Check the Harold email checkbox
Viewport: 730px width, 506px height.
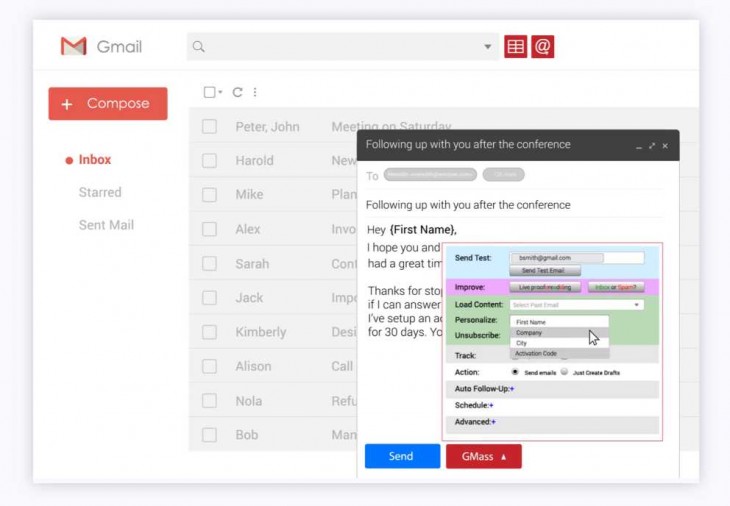tap(210, 161)
